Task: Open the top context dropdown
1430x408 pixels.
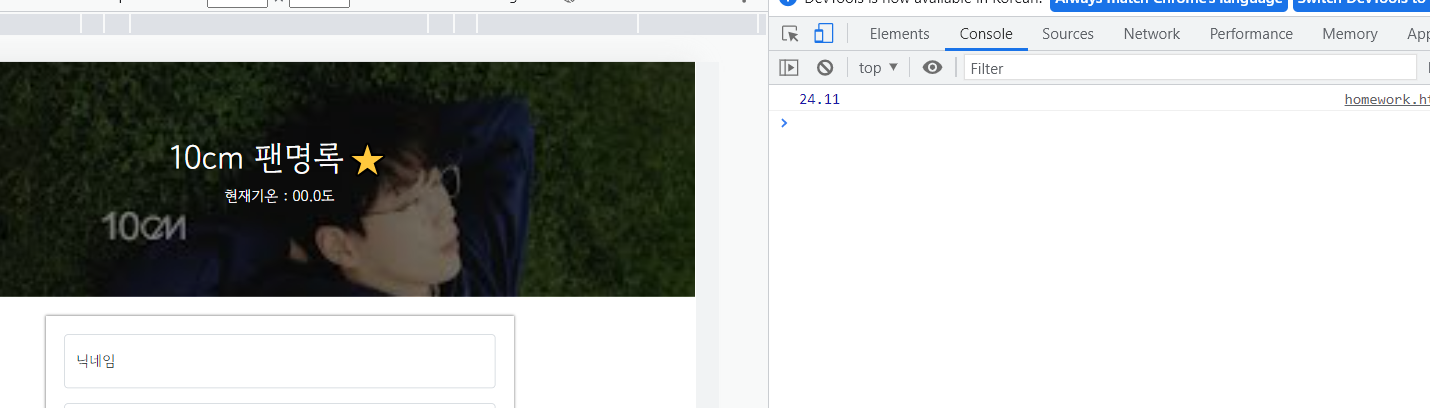Action: (879, 68)
